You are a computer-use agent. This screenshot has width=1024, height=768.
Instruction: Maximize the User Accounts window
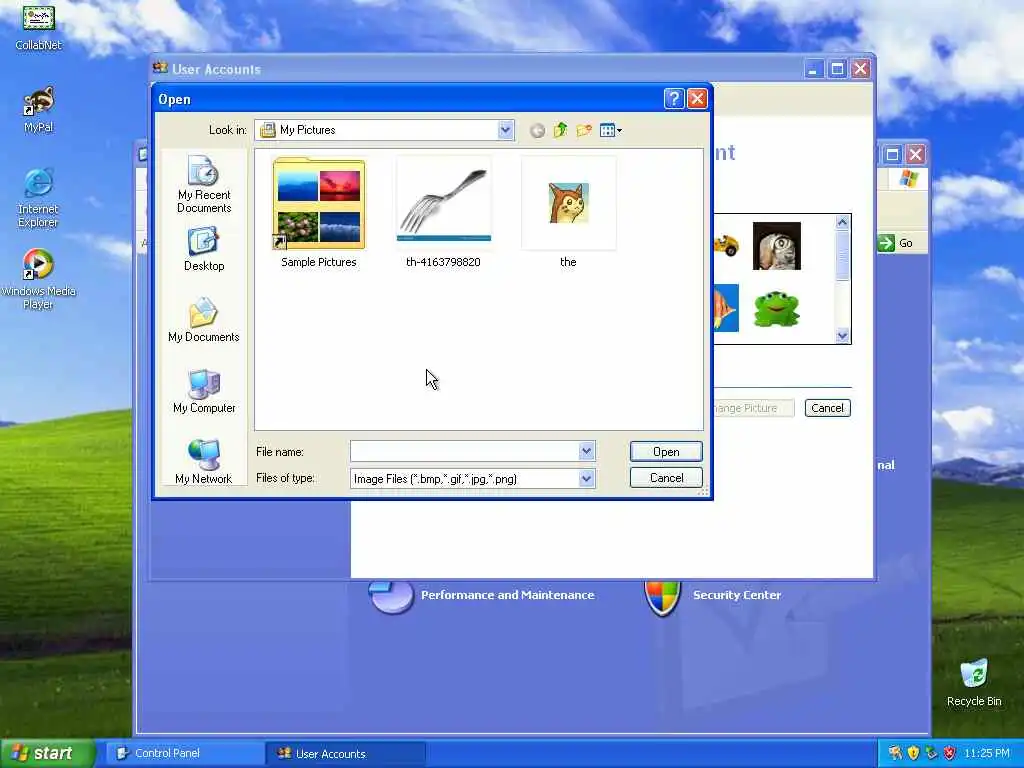[837, 69]
